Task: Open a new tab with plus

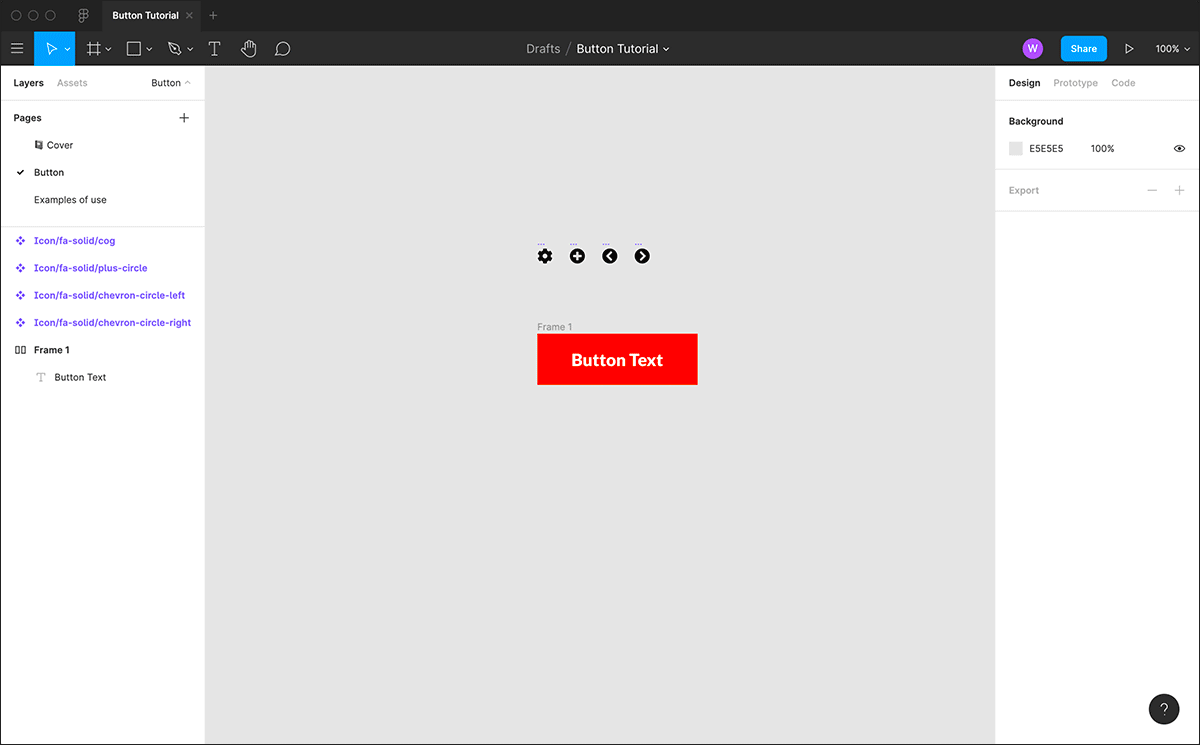Action: pyautogui.click(x=213, y=16)
